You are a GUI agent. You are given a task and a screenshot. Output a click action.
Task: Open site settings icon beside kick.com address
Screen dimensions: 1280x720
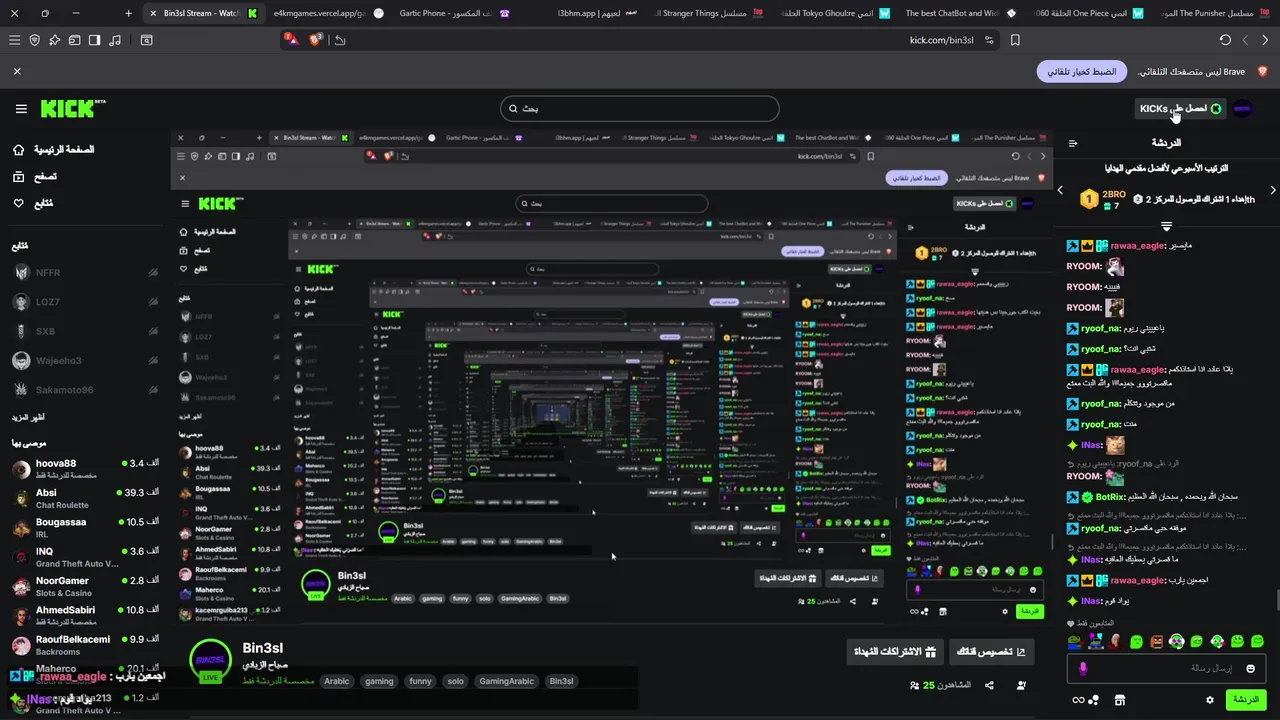pos(989,40)
